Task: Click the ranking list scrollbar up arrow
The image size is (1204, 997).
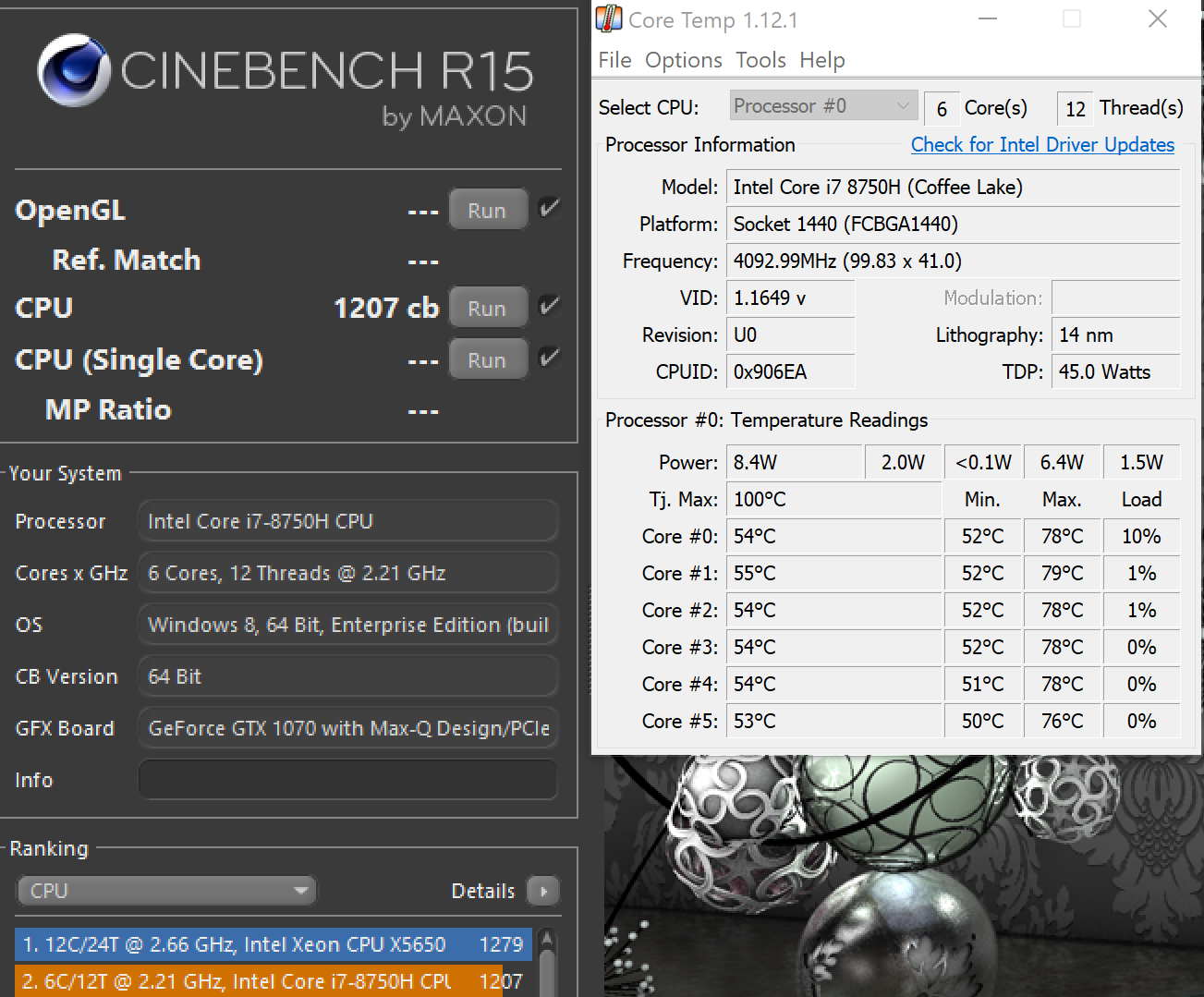Action: (547, 941)
